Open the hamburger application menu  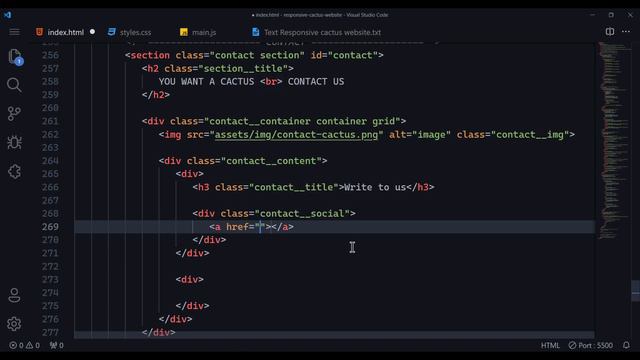coord(14,32)
